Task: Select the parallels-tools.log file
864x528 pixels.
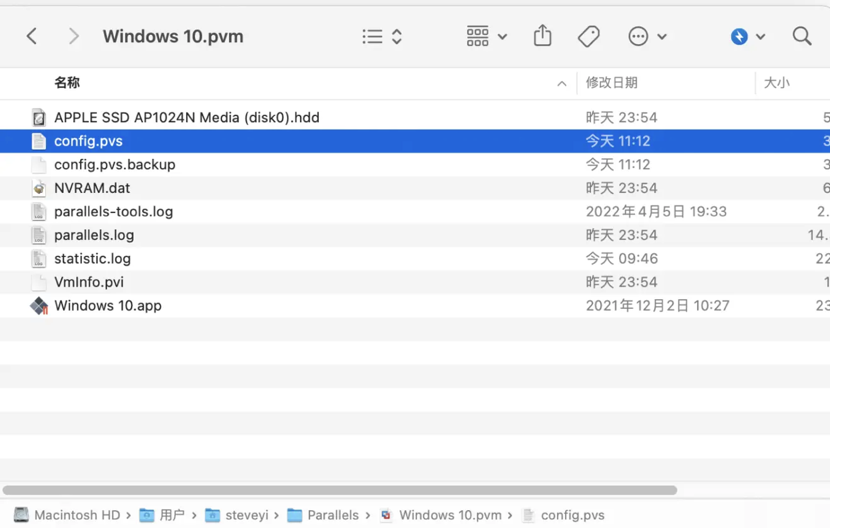Action: click(x=113, y=212)
